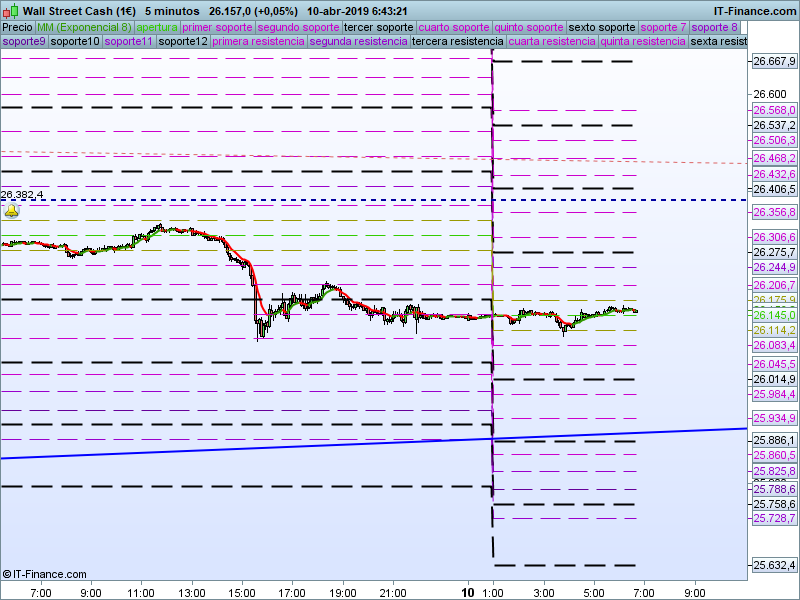The image size is (800, 600).
Task: Open the soporte10 indicator label
Action: coord(75,41)
